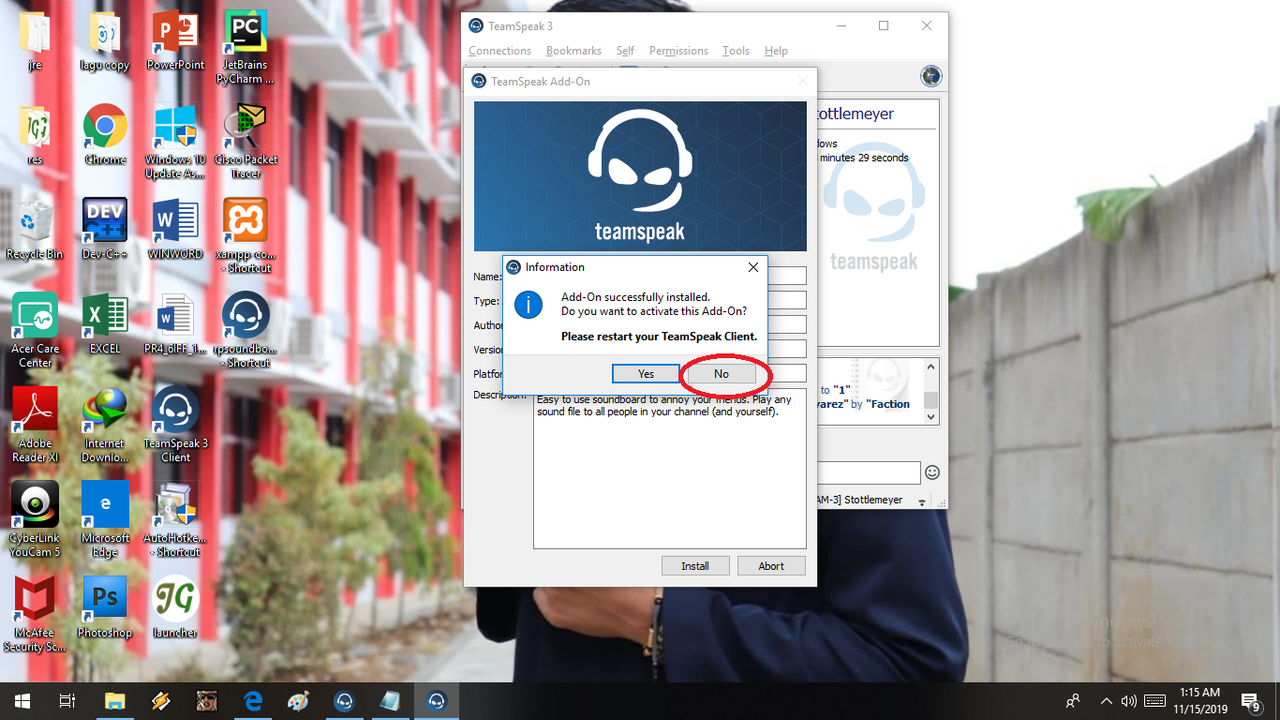Select the AutoHotkey Shortcut desktop icon

(x=175, y=518)
